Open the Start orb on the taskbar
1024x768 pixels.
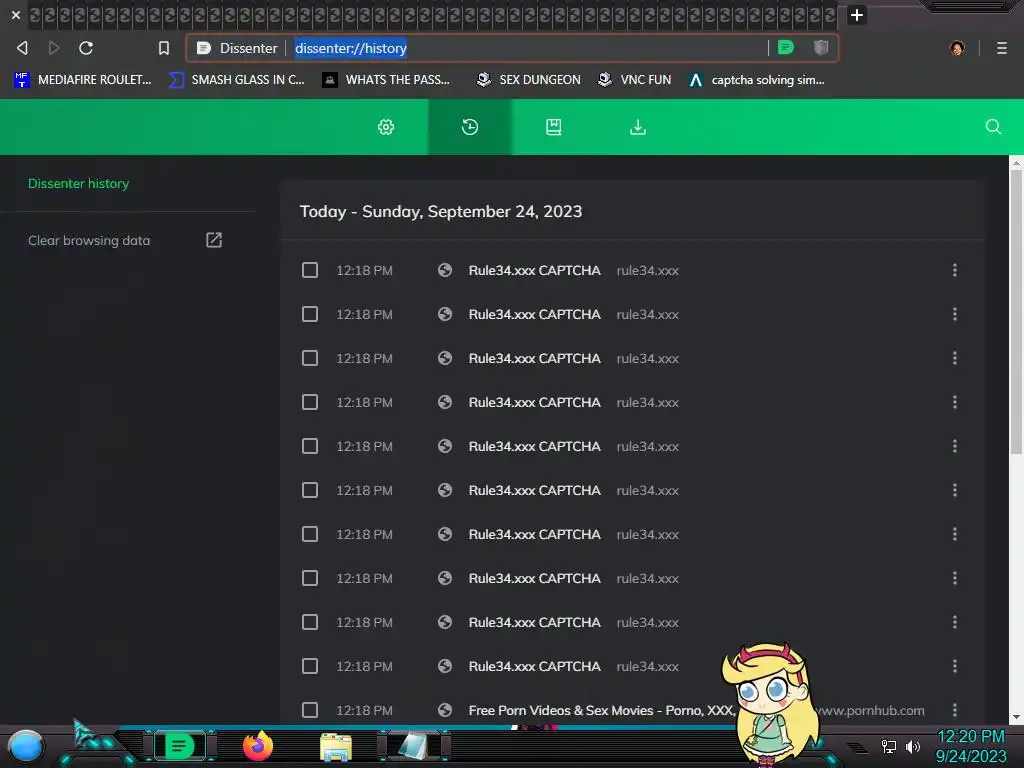point(26,746)
